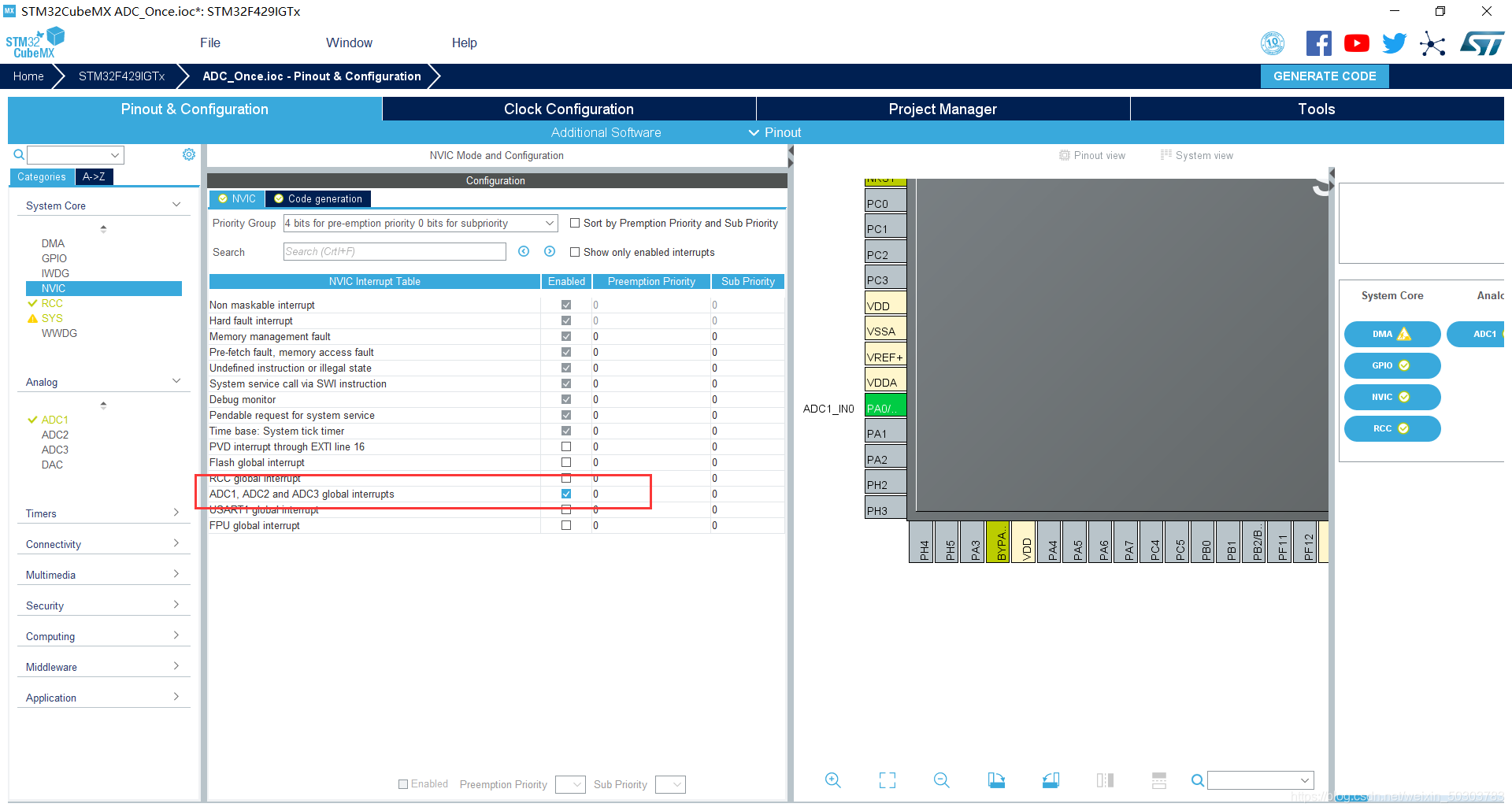Screen dimensions: 1512x811
Task: Click the ST community network icon
Action: [x=1432, y=43]
